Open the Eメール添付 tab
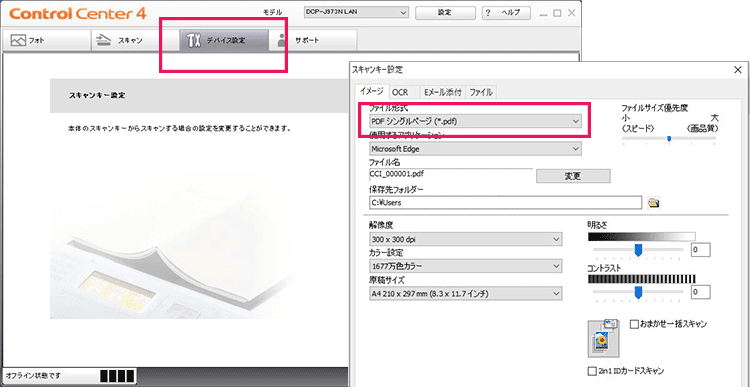 [x=442, y=92]
